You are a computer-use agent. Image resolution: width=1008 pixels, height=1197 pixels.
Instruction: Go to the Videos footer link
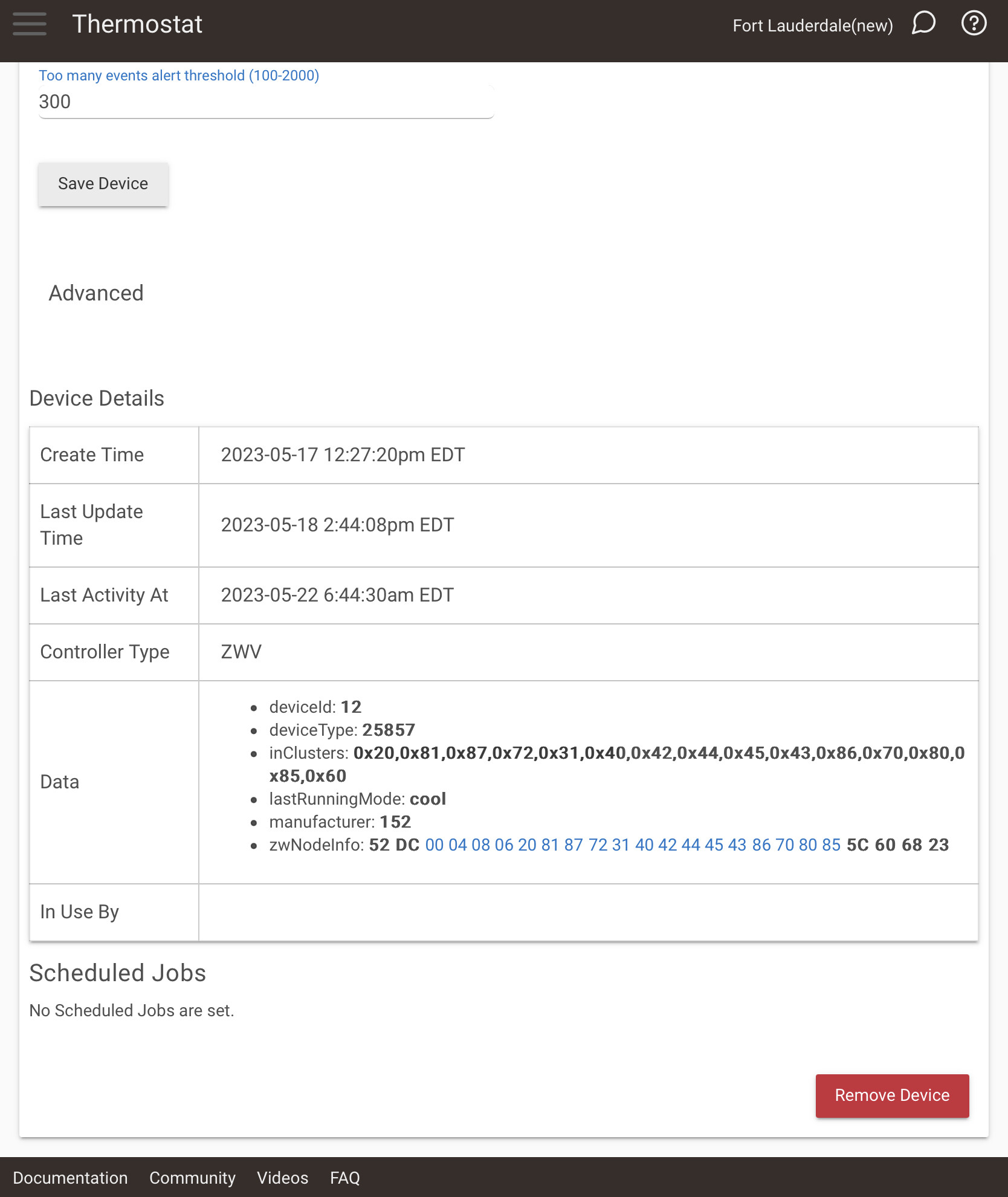(x=282, y=1178)
